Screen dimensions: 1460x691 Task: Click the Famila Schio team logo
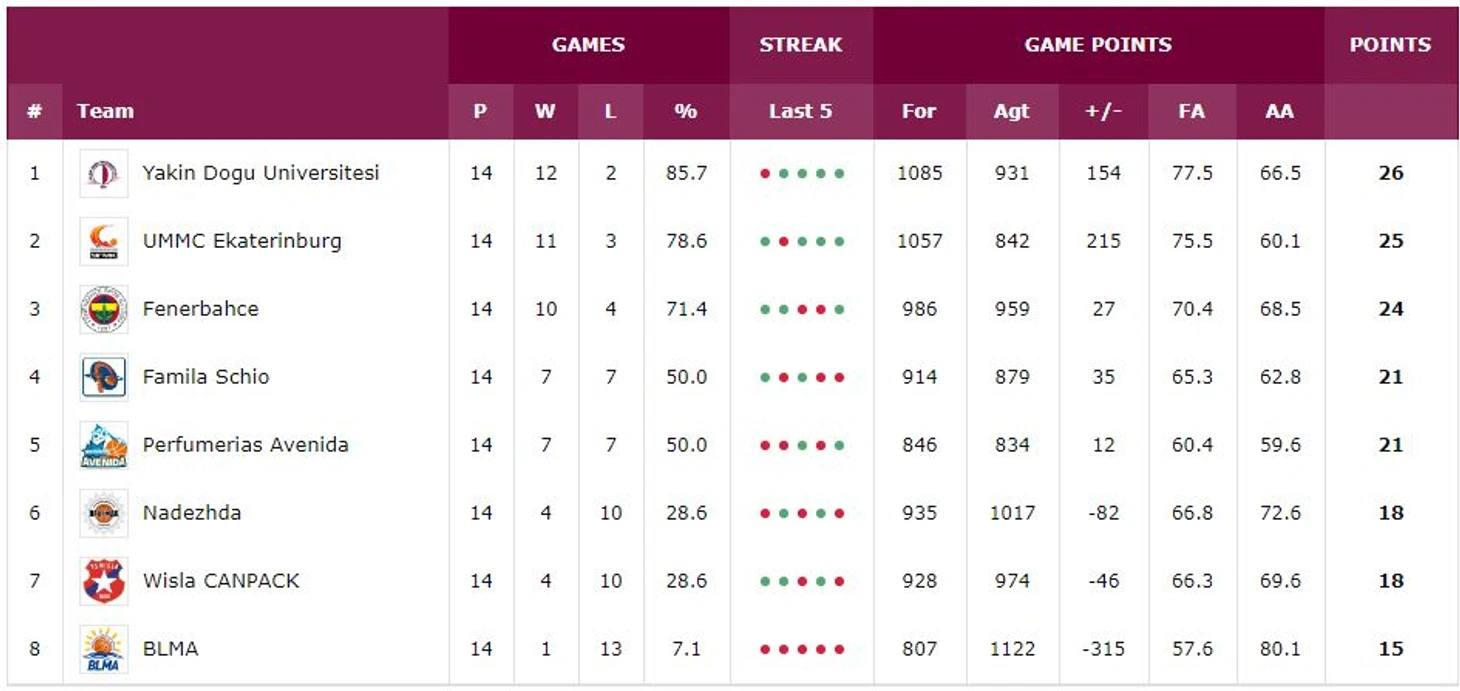click(x=104, y=378)
